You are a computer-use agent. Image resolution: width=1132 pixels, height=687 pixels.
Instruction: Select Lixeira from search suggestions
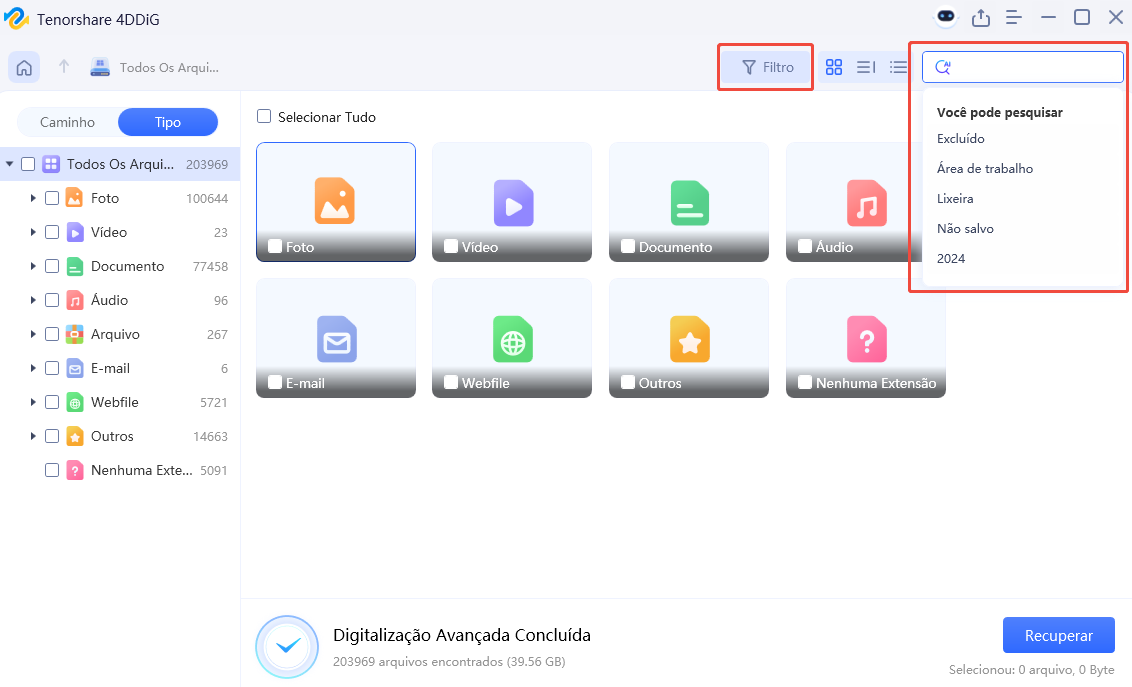954,198
